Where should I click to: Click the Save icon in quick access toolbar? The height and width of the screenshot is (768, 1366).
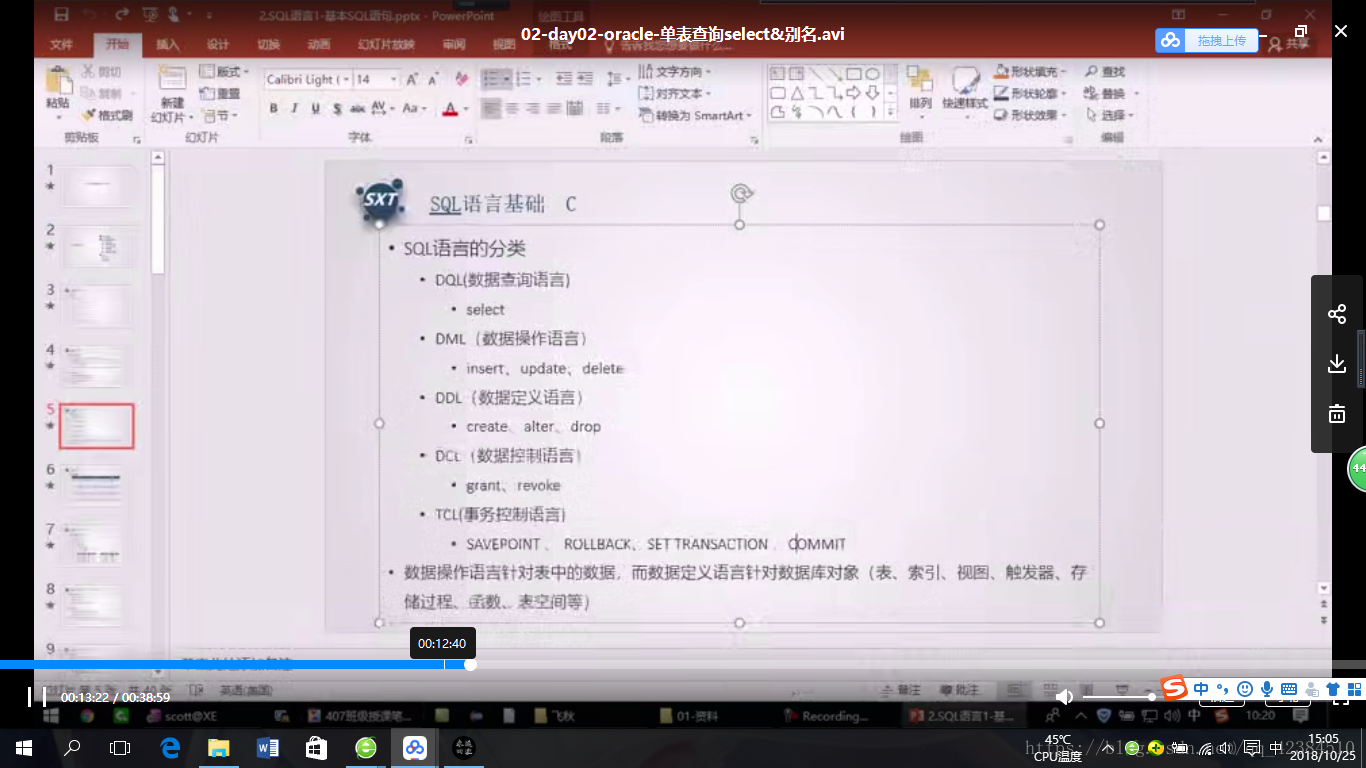tap(61, 14)
